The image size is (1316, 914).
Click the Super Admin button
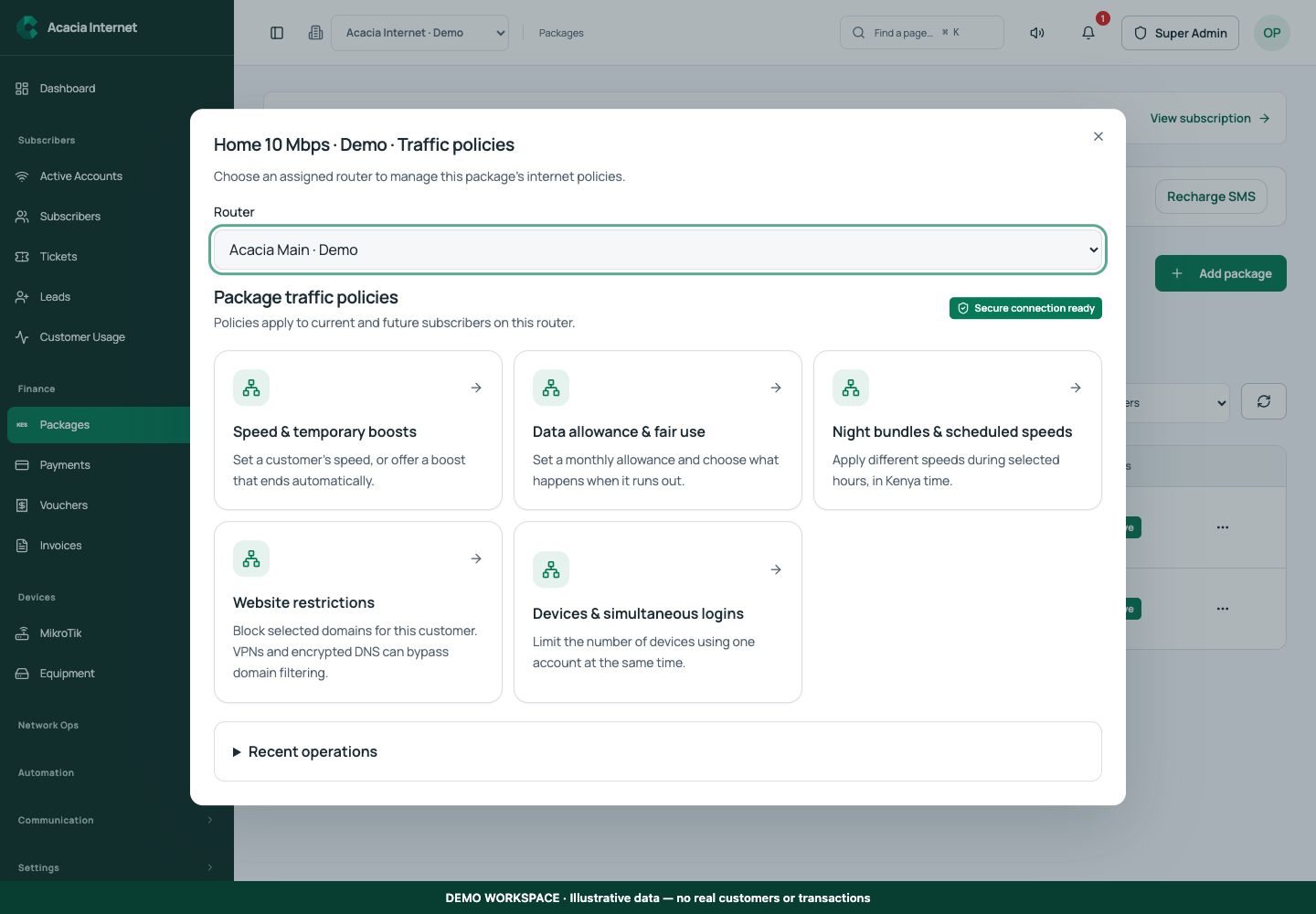point(1180,33)
